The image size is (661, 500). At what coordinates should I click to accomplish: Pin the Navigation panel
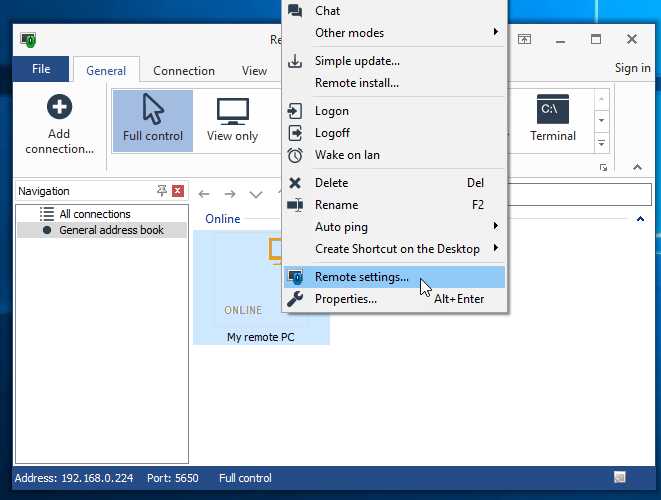162,191
